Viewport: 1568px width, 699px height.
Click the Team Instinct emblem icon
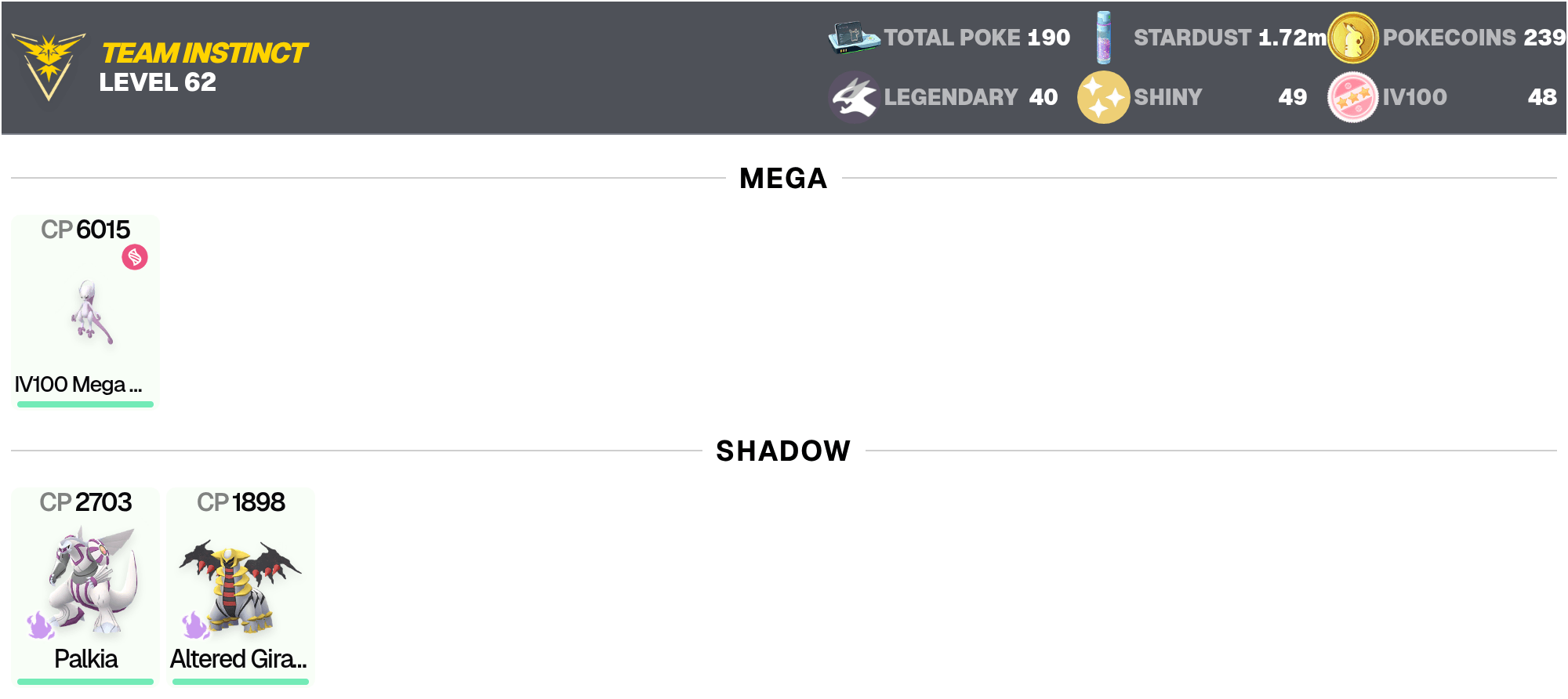(x=49, y=67)
